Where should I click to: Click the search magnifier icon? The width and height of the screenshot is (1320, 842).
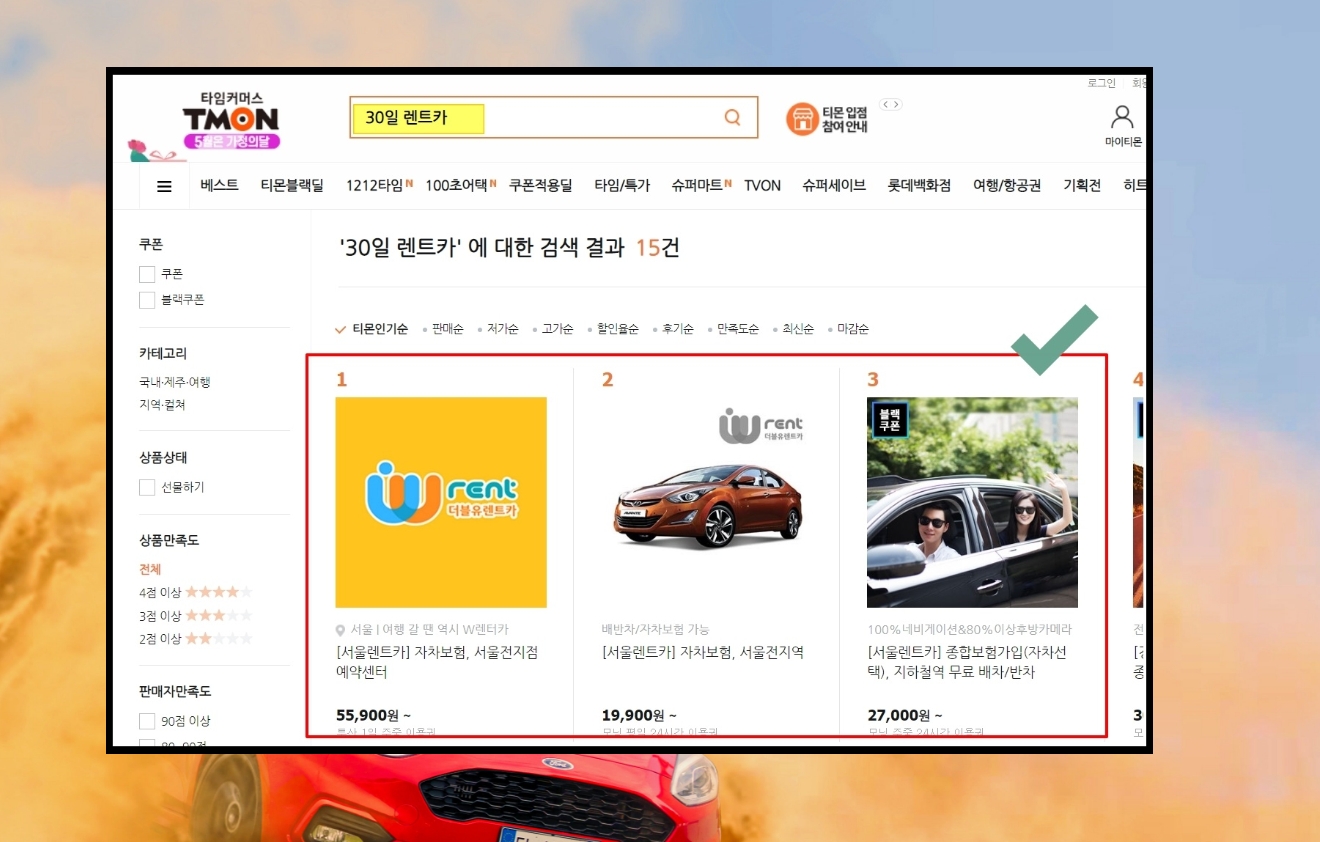point(733,118)
